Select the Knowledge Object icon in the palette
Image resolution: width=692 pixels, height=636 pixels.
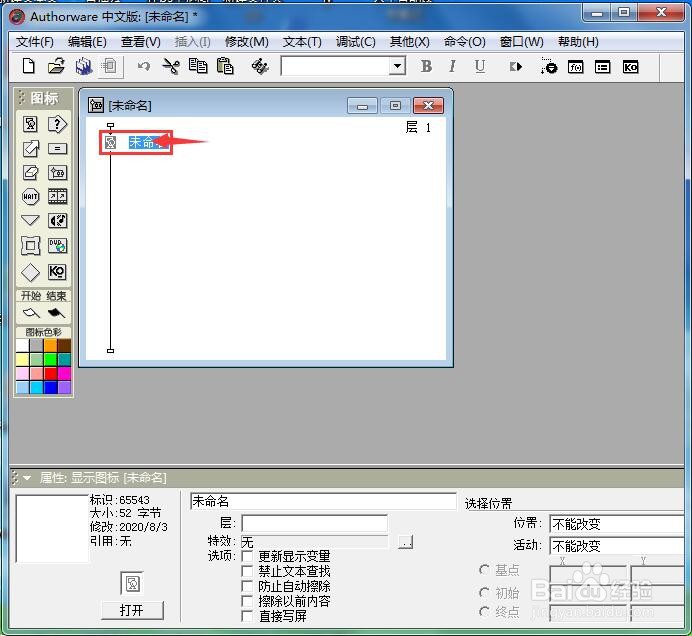pyautogui.click(x=57, y=271)
